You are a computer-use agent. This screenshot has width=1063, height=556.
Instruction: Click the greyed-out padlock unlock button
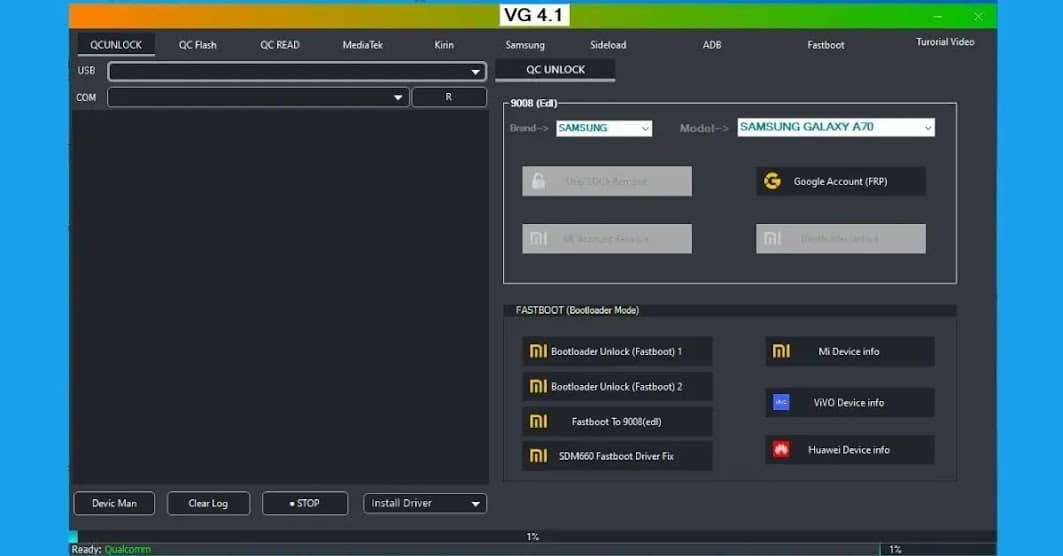pos(607,181)
